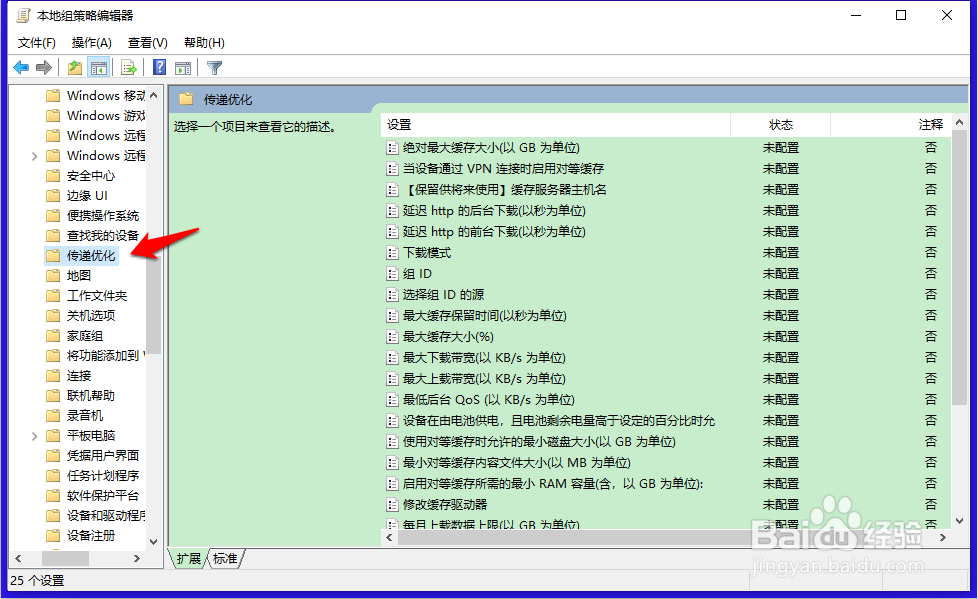Select 软件保护平台 in the tree
The image size is (978, 599).
pos(103,495)
